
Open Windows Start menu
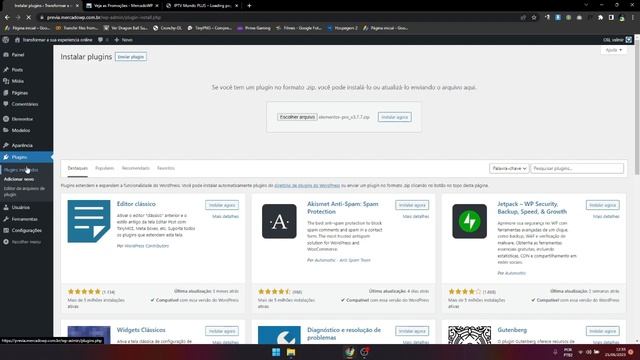click(x=276, y=352)
